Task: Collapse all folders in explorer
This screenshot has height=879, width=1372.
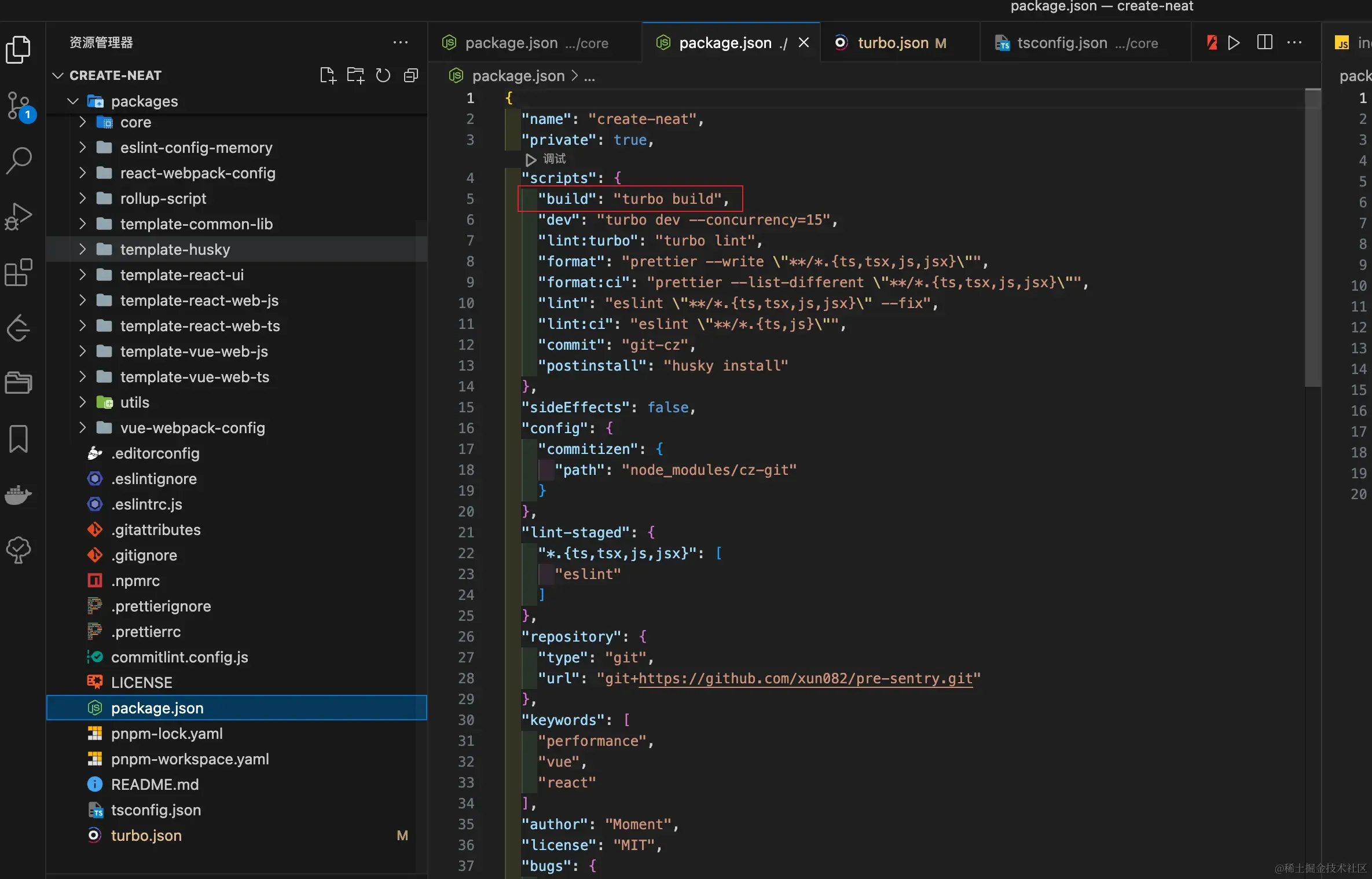Action: (x=411, y=75)
